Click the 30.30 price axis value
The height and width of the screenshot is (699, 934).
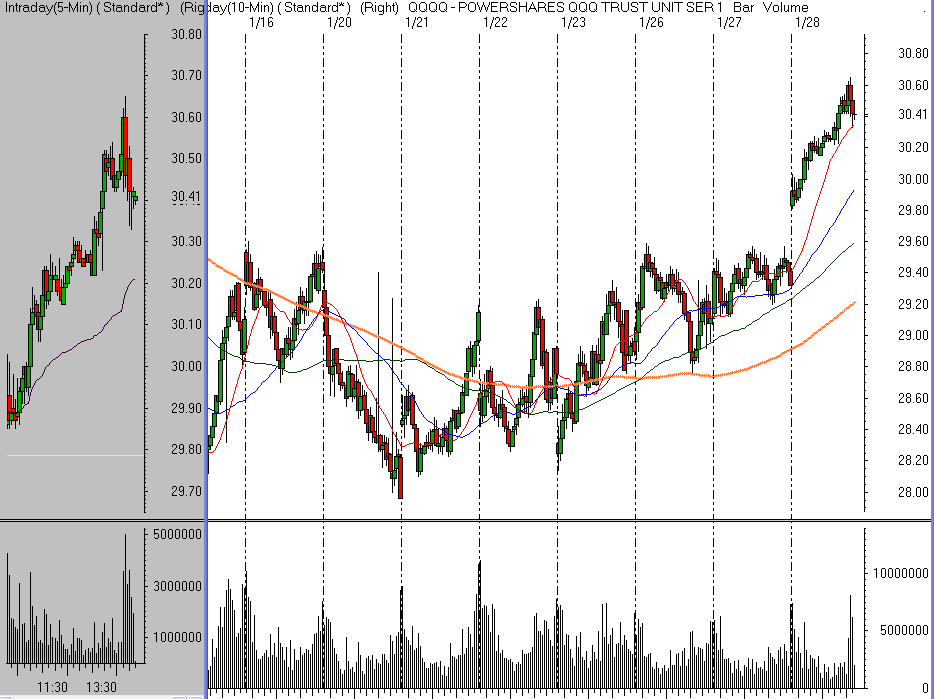pos(186,241)
